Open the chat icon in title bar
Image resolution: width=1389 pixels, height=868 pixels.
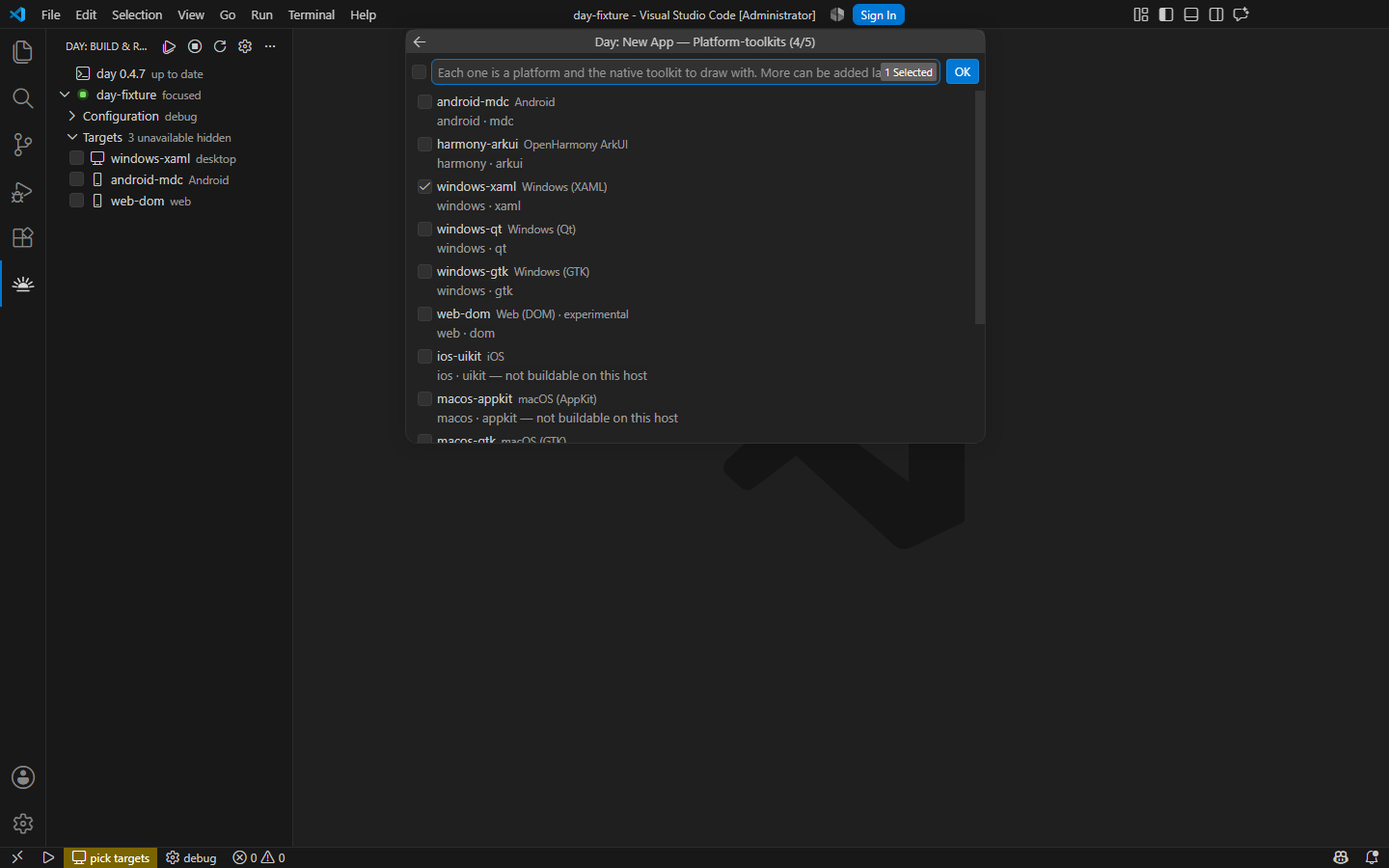1241,14
